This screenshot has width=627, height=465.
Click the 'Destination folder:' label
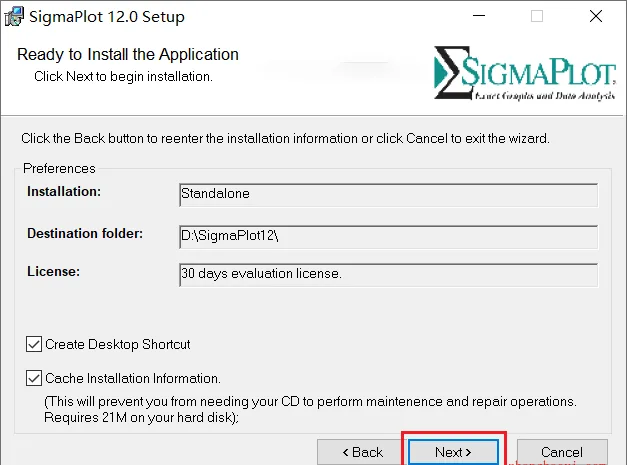pyautogui.click(x=85, y=233)
